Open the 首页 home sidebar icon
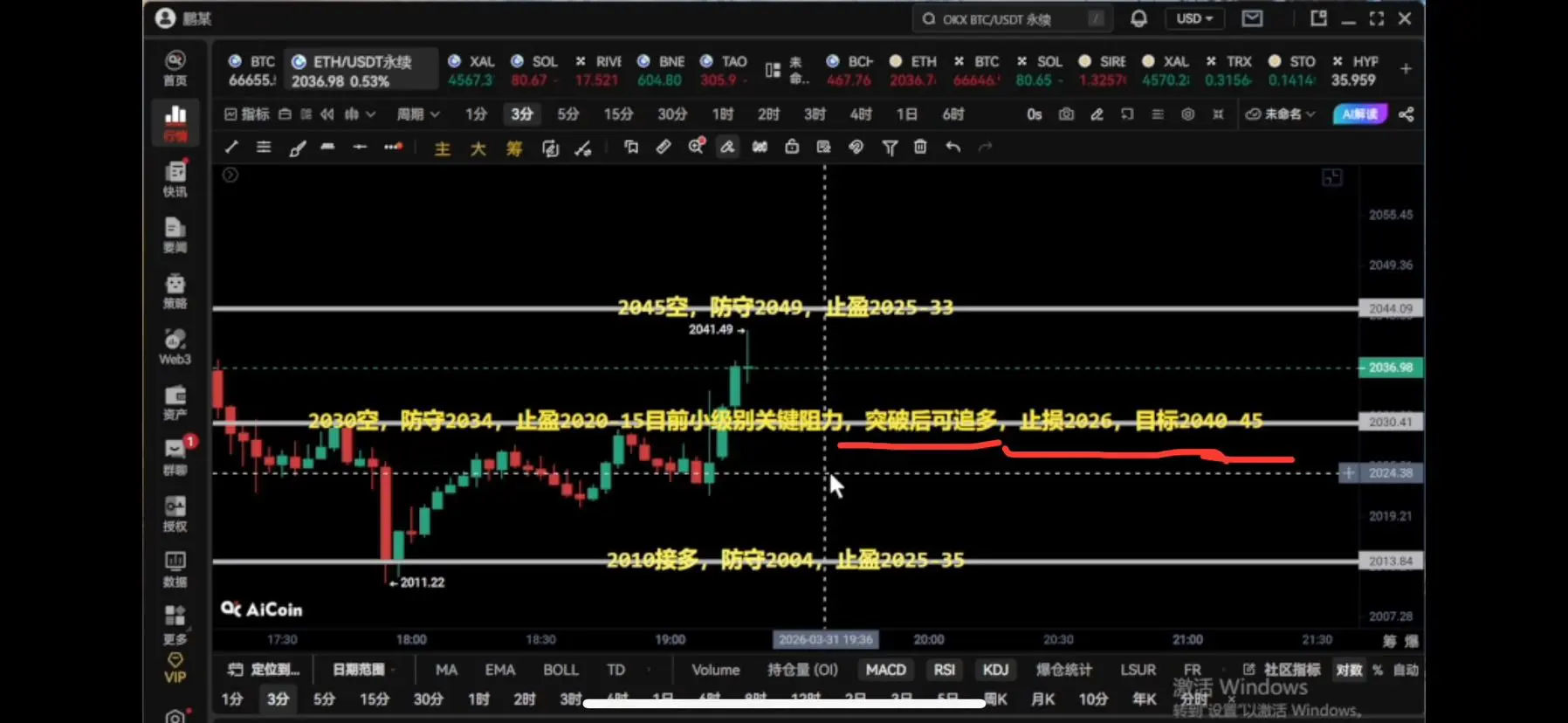The width and height of the screenshot is (1568, 723). coord(175,67)
